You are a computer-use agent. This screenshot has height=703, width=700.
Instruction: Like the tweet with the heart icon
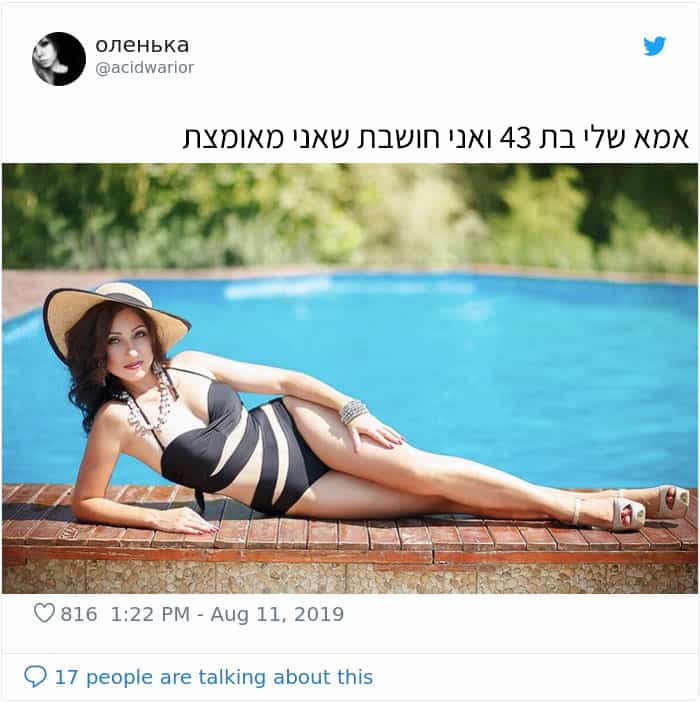44,613
